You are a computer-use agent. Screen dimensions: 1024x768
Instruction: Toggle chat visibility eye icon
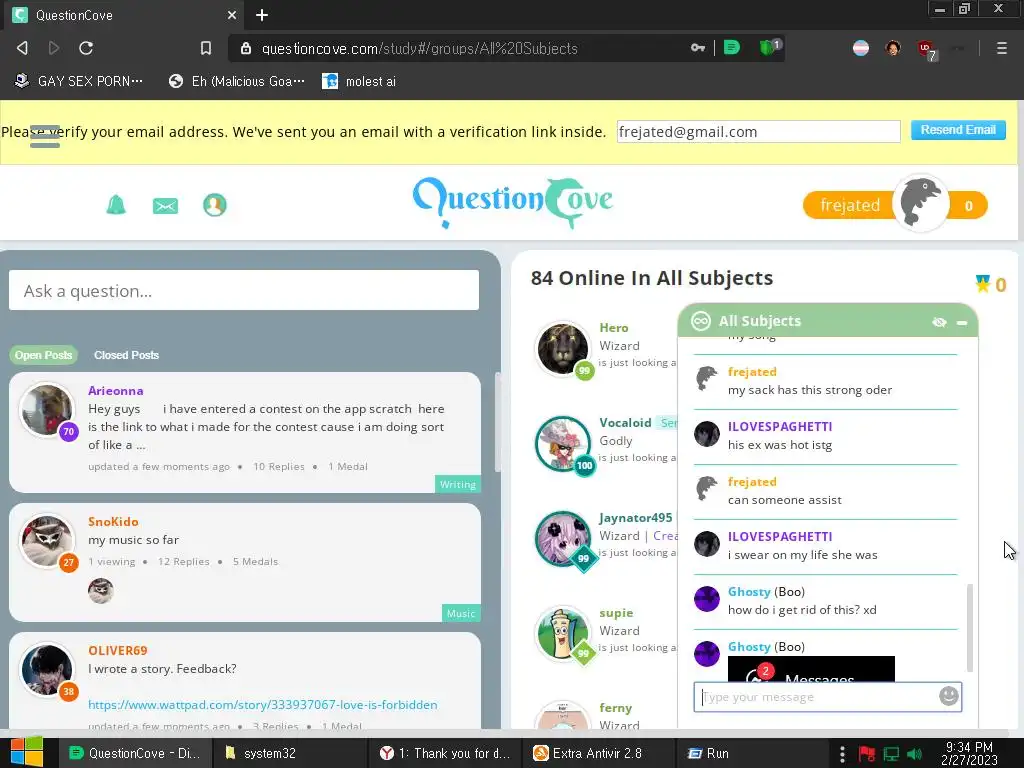pyautogui.click(x=939, y=322)
